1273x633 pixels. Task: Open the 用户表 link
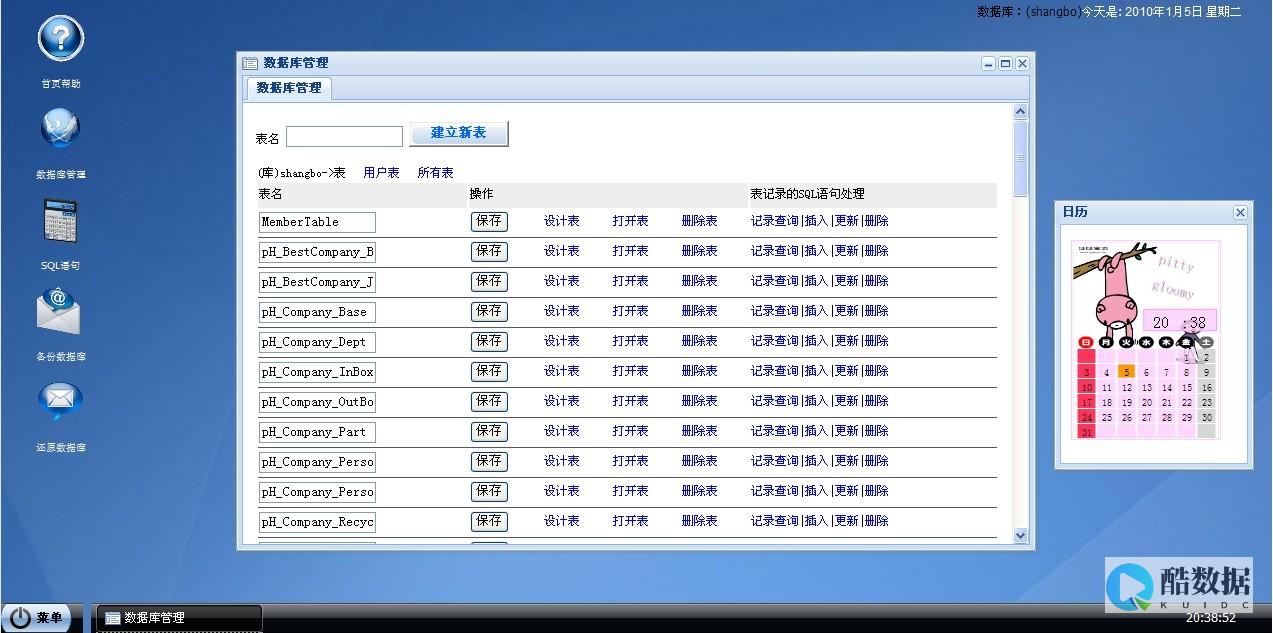point(381,173)
